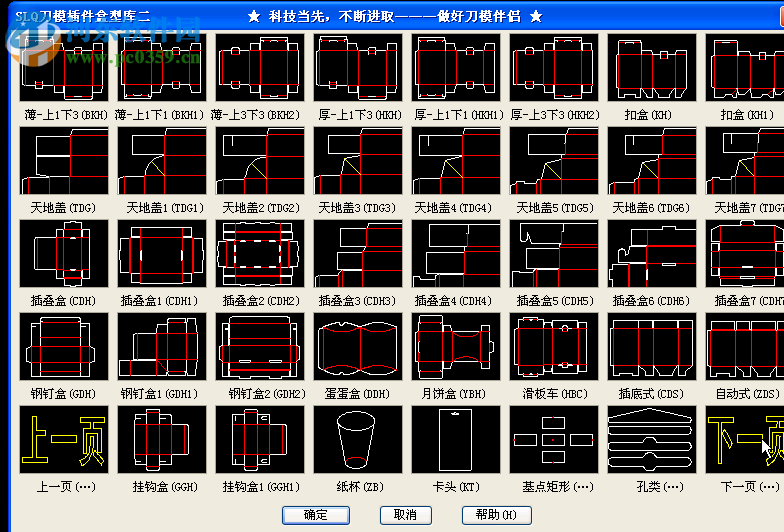
Task: Pick the 薄-上3下3 (BKH2) box template
Action: coord(260,68)
